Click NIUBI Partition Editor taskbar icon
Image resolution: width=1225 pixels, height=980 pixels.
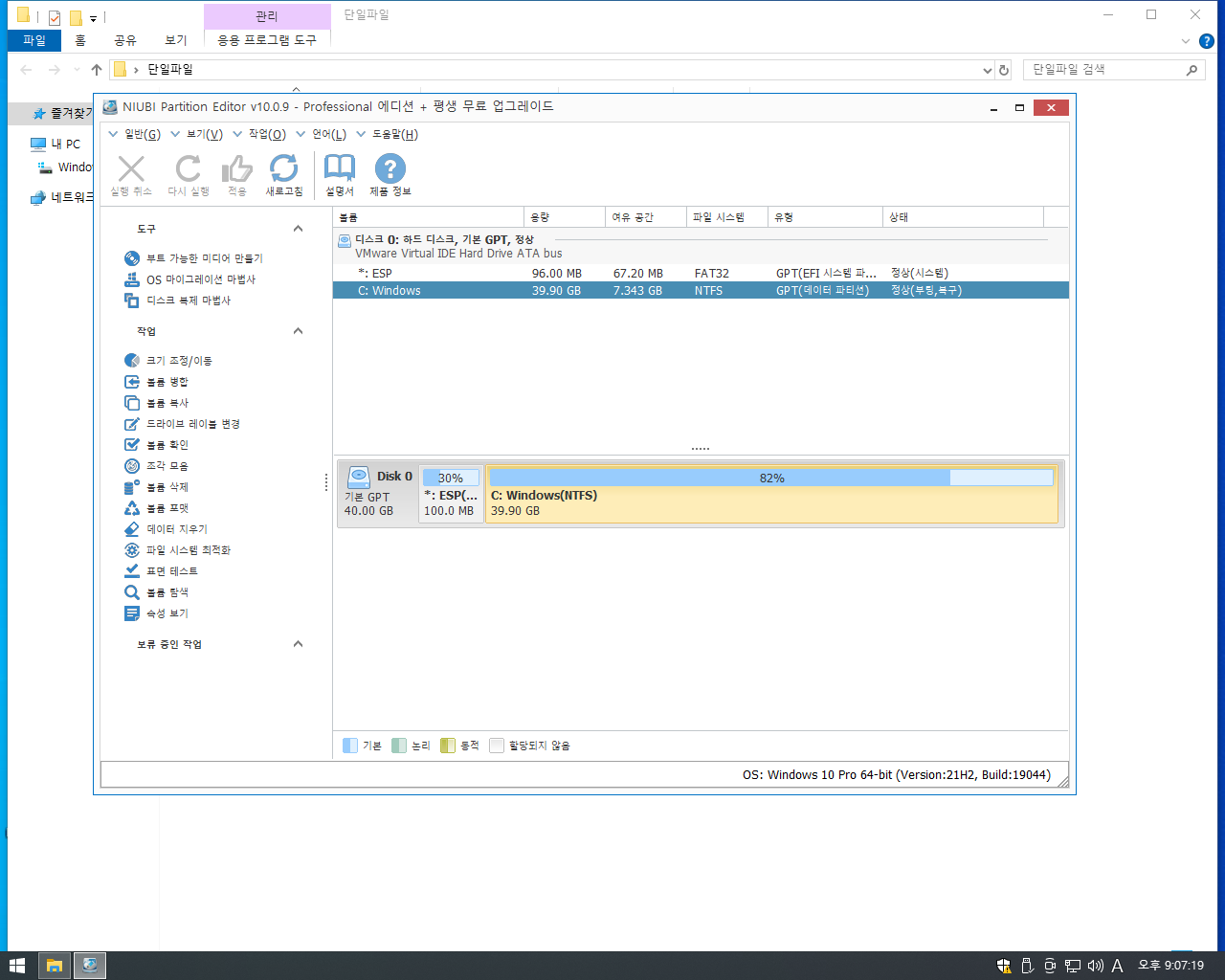pos(90,966)
